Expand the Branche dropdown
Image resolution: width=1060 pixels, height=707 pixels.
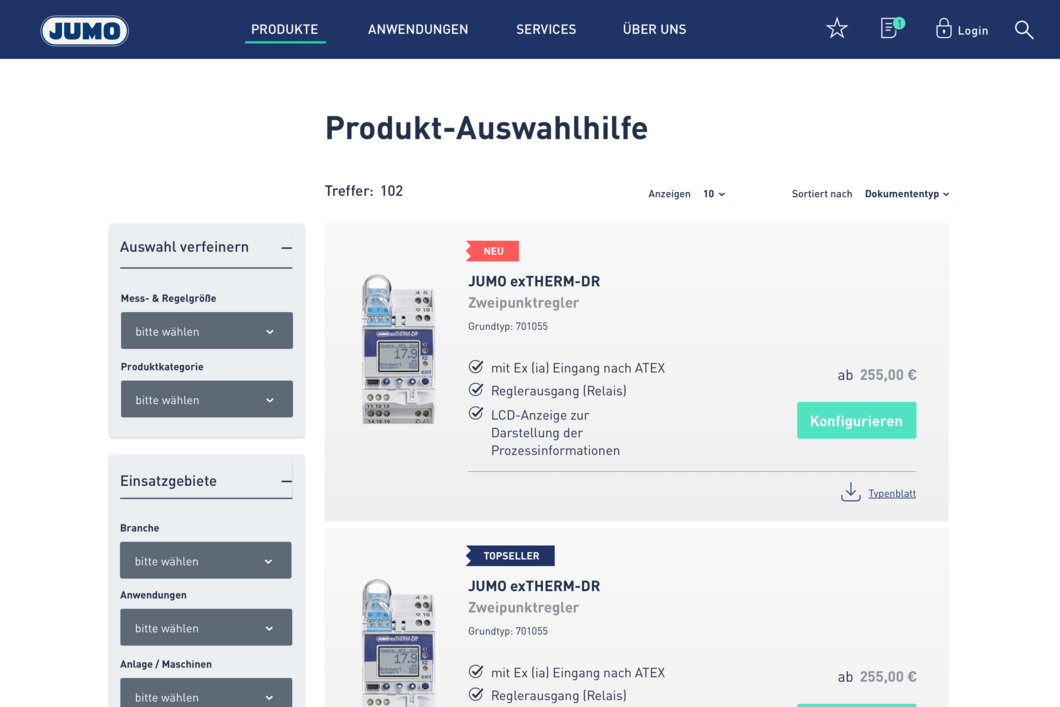coord(206,561)
